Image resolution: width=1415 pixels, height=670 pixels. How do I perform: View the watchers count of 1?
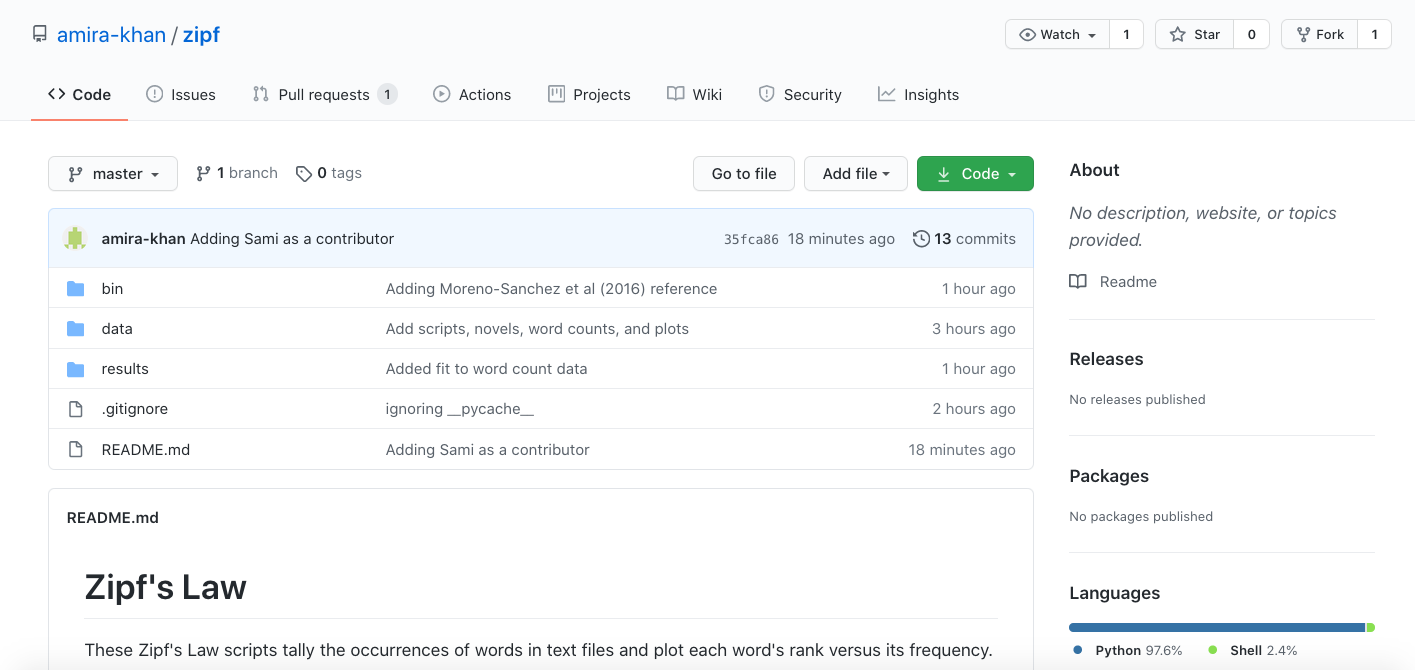click(x=1126, y=34)
